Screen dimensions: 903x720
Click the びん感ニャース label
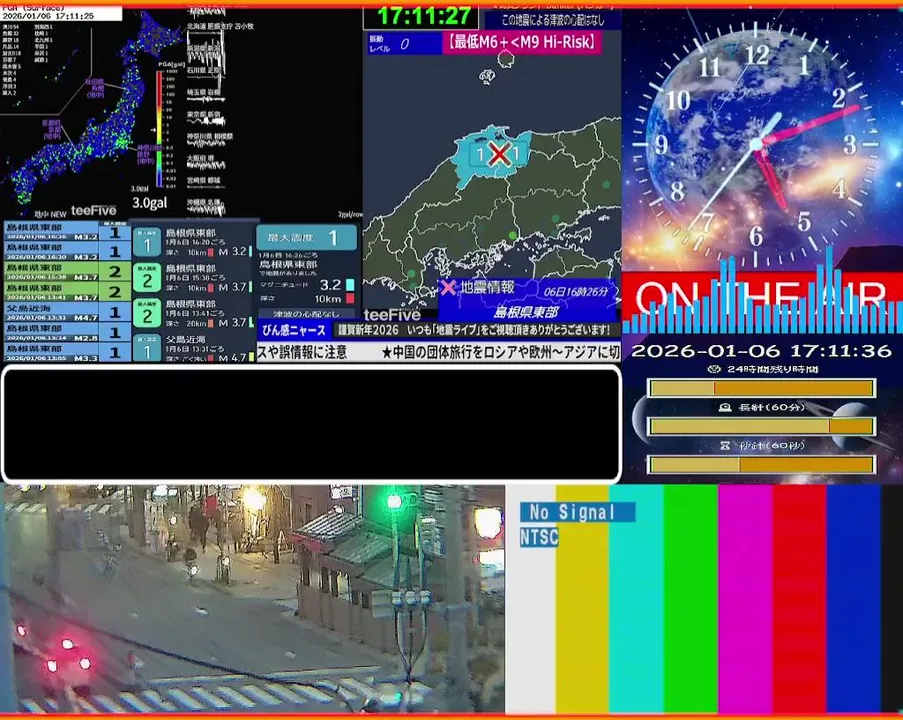pyautogui.click(x=294, y=330)
